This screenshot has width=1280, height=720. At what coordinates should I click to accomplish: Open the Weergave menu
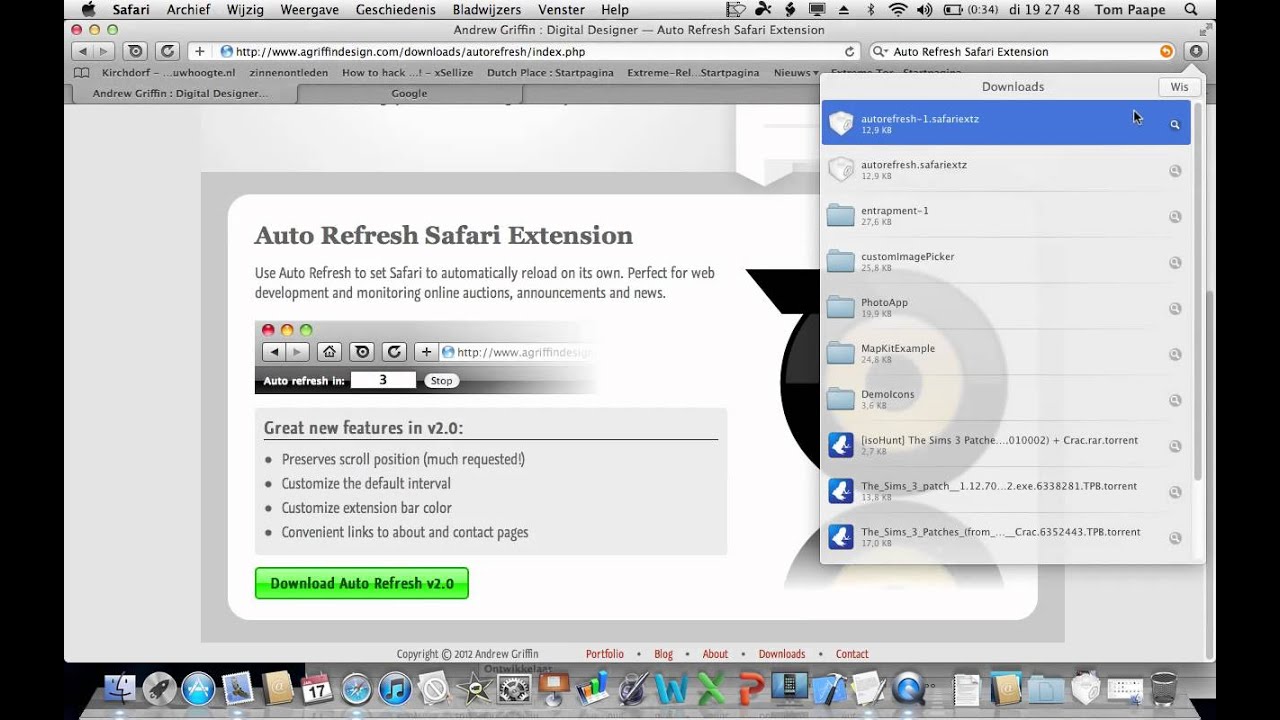point(311,10)
